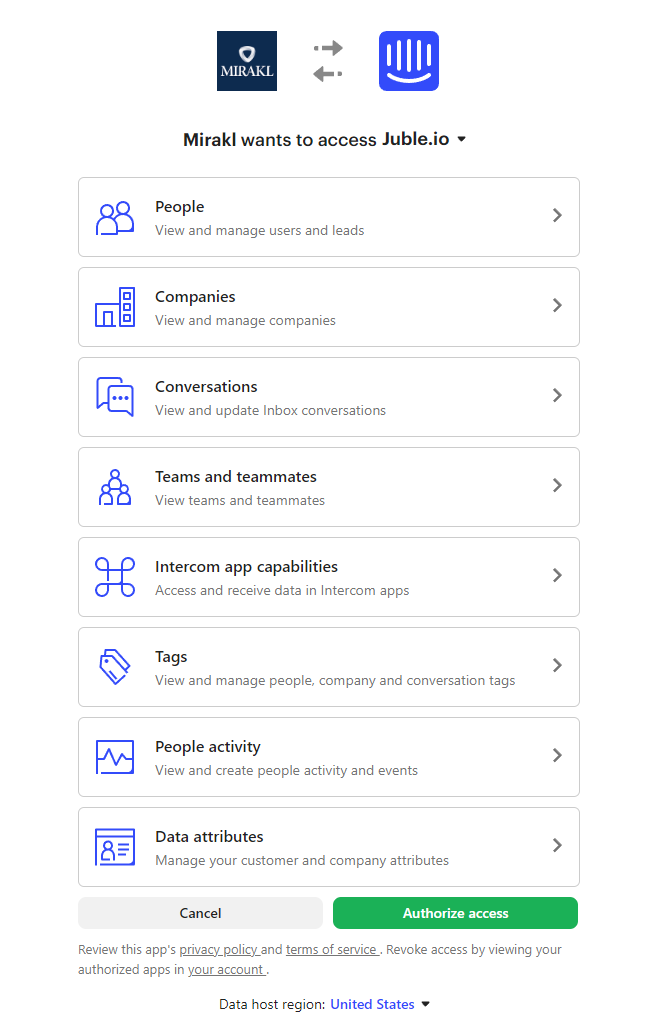Click the Companies buildings icon
Viewport: 648px width, 1030px height.
click(115, 307)
